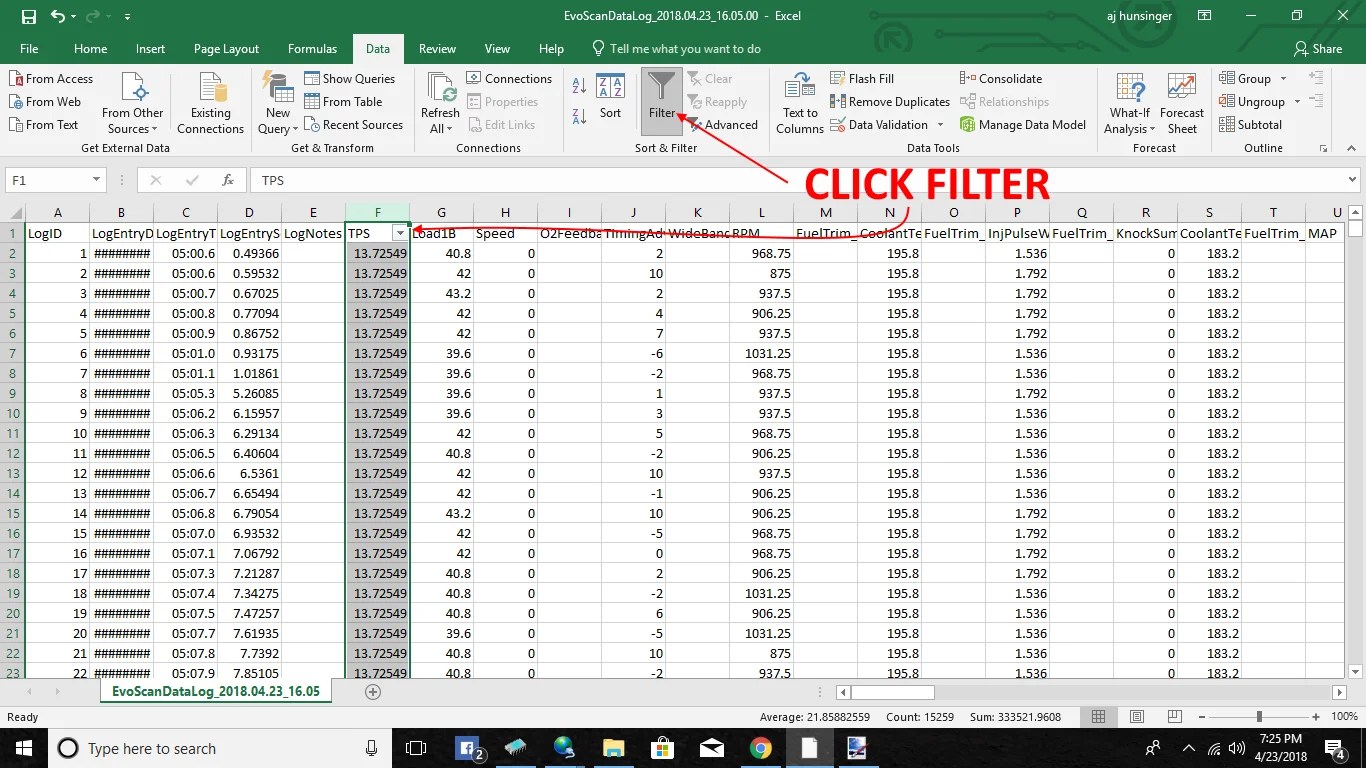Create a Forecast Sheet
The width and height of the screenshot is (1366, 768).
coord(1182,103)
